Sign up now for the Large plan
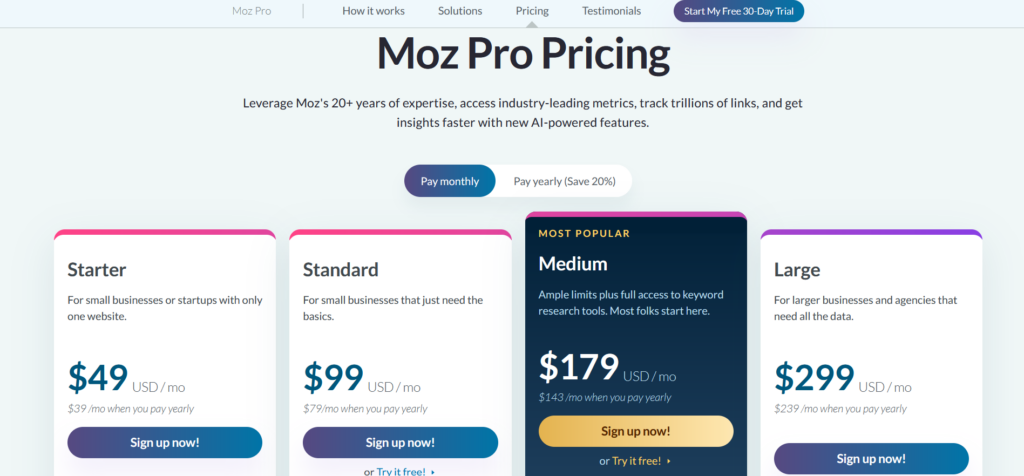The width and height of the screenshot is (1024, 476). [871, 458]
